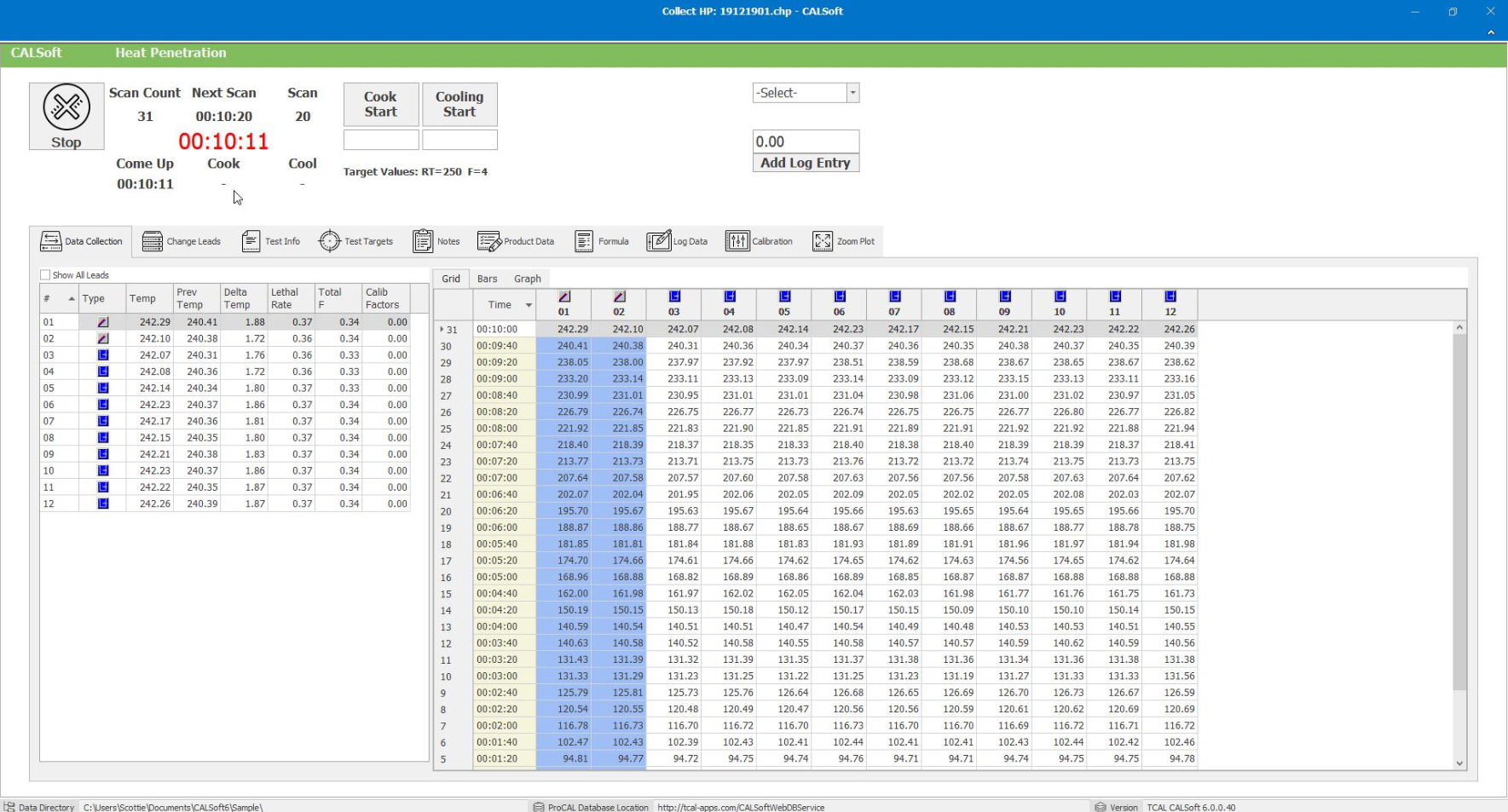This screenshot has width=1508, height=812.
Task: Collapse the ribbon with the top-right chevron
Action: [1491, 32]
